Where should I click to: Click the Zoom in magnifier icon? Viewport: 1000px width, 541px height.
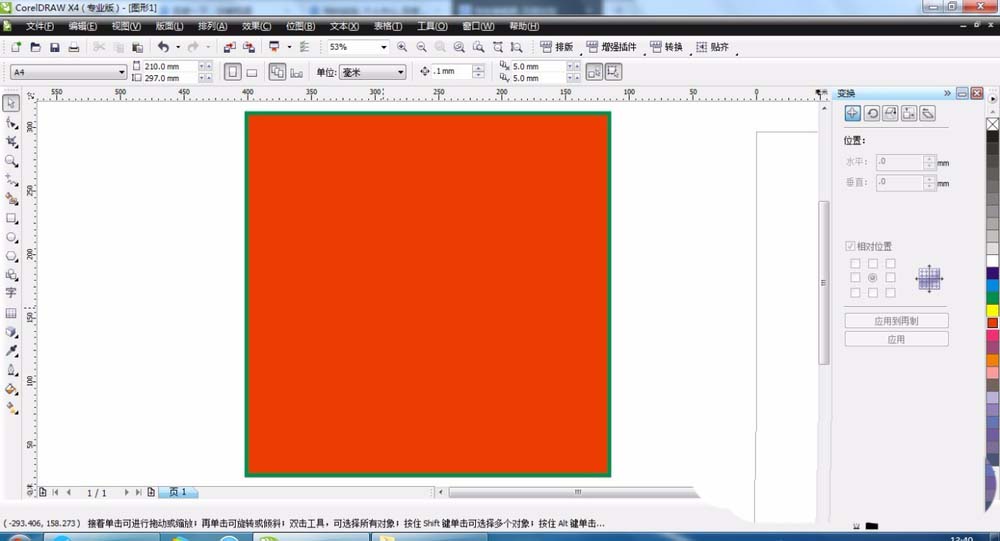(402, 47)
